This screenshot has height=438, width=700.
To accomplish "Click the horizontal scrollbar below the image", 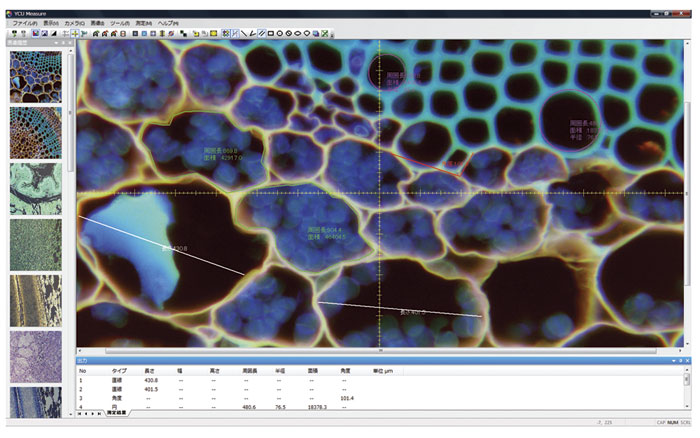I will coord(380,351).
